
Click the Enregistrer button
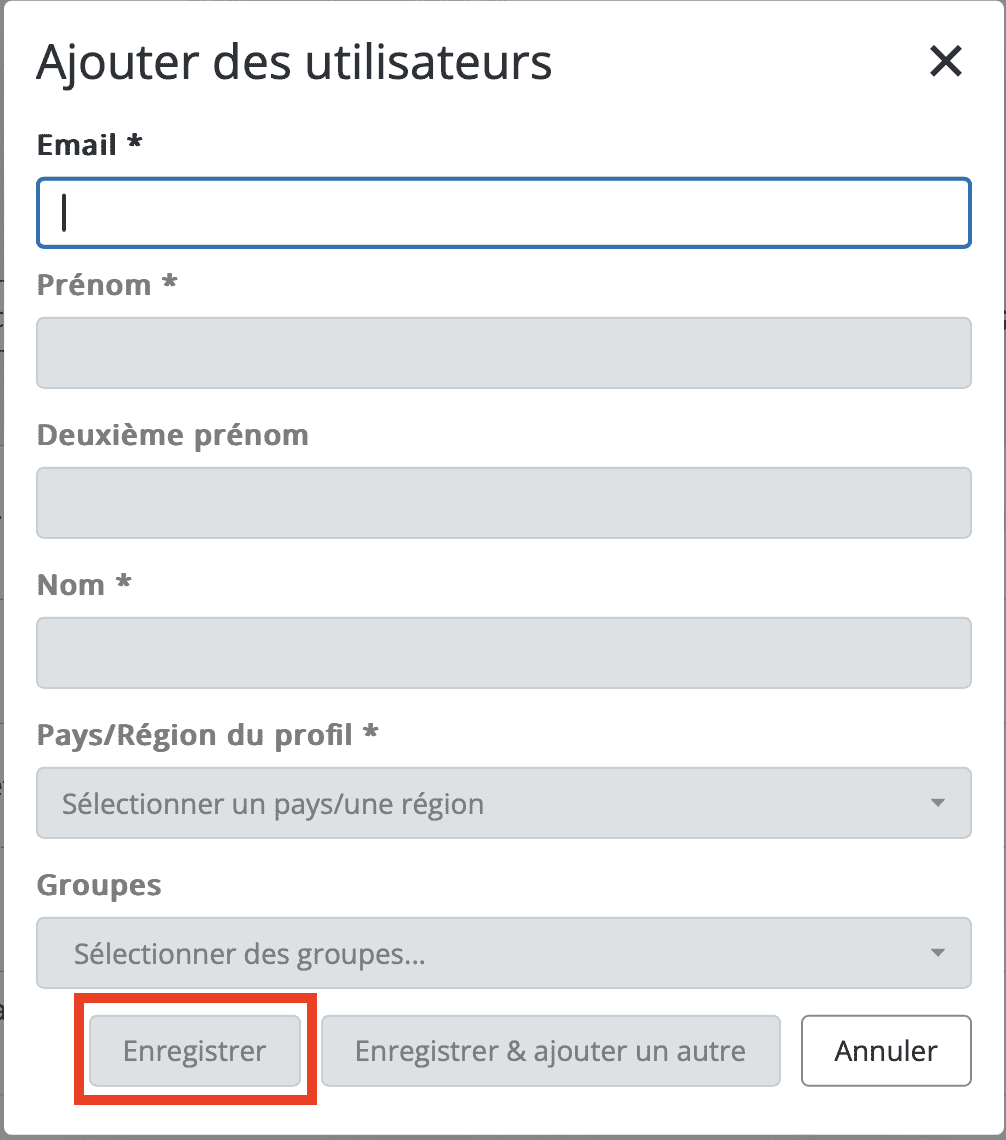(x=195, y=1051)
